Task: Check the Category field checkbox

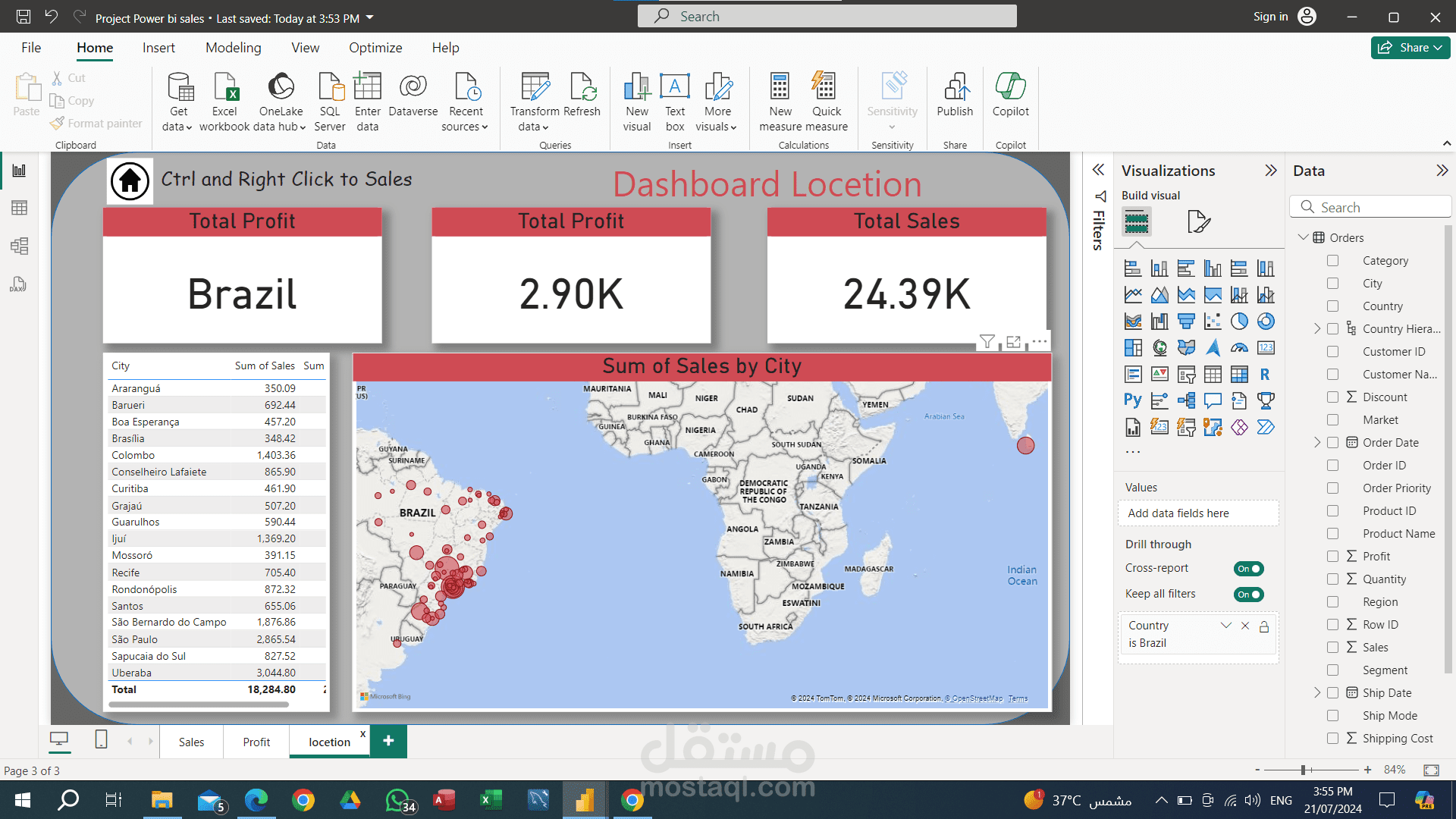Action: click(1332, 261)
